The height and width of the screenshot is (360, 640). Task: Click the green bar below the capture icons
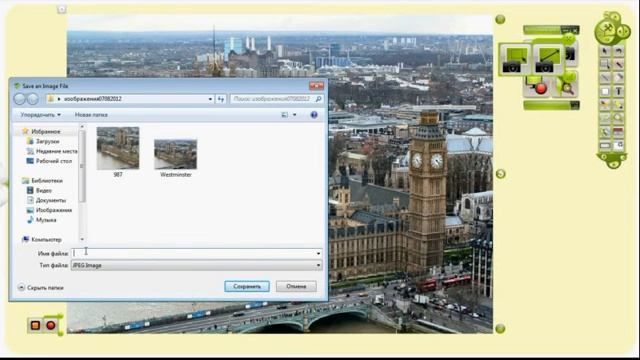click(x=551, y=105)
